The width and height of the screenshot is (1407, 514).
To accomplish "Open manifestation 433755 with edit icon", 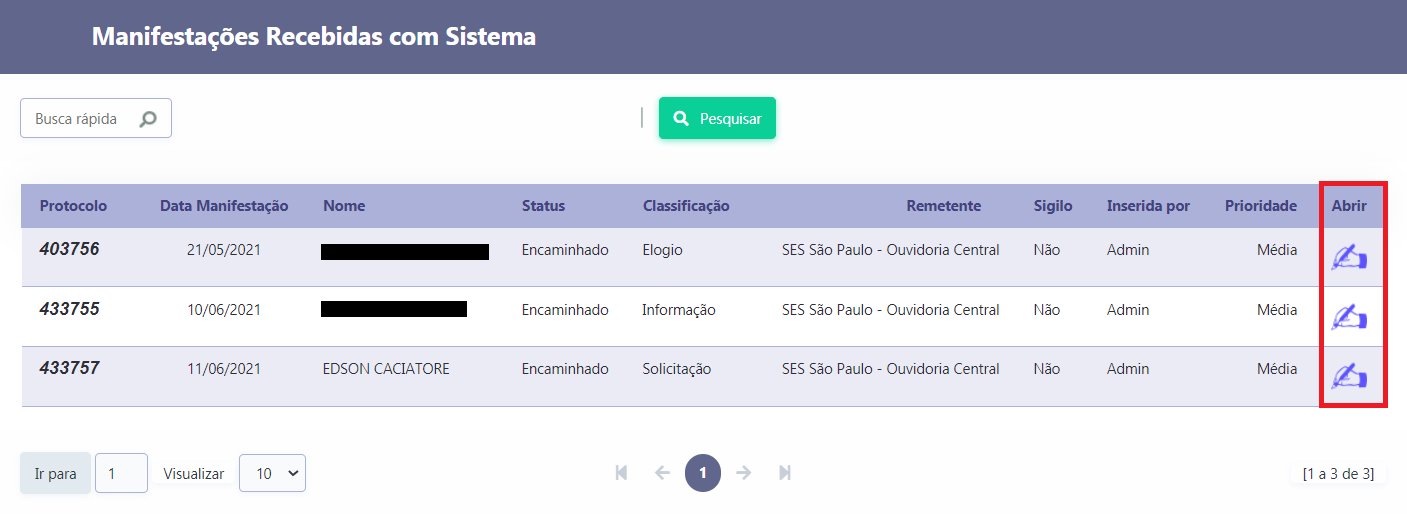I will [x=1349, y=317].
